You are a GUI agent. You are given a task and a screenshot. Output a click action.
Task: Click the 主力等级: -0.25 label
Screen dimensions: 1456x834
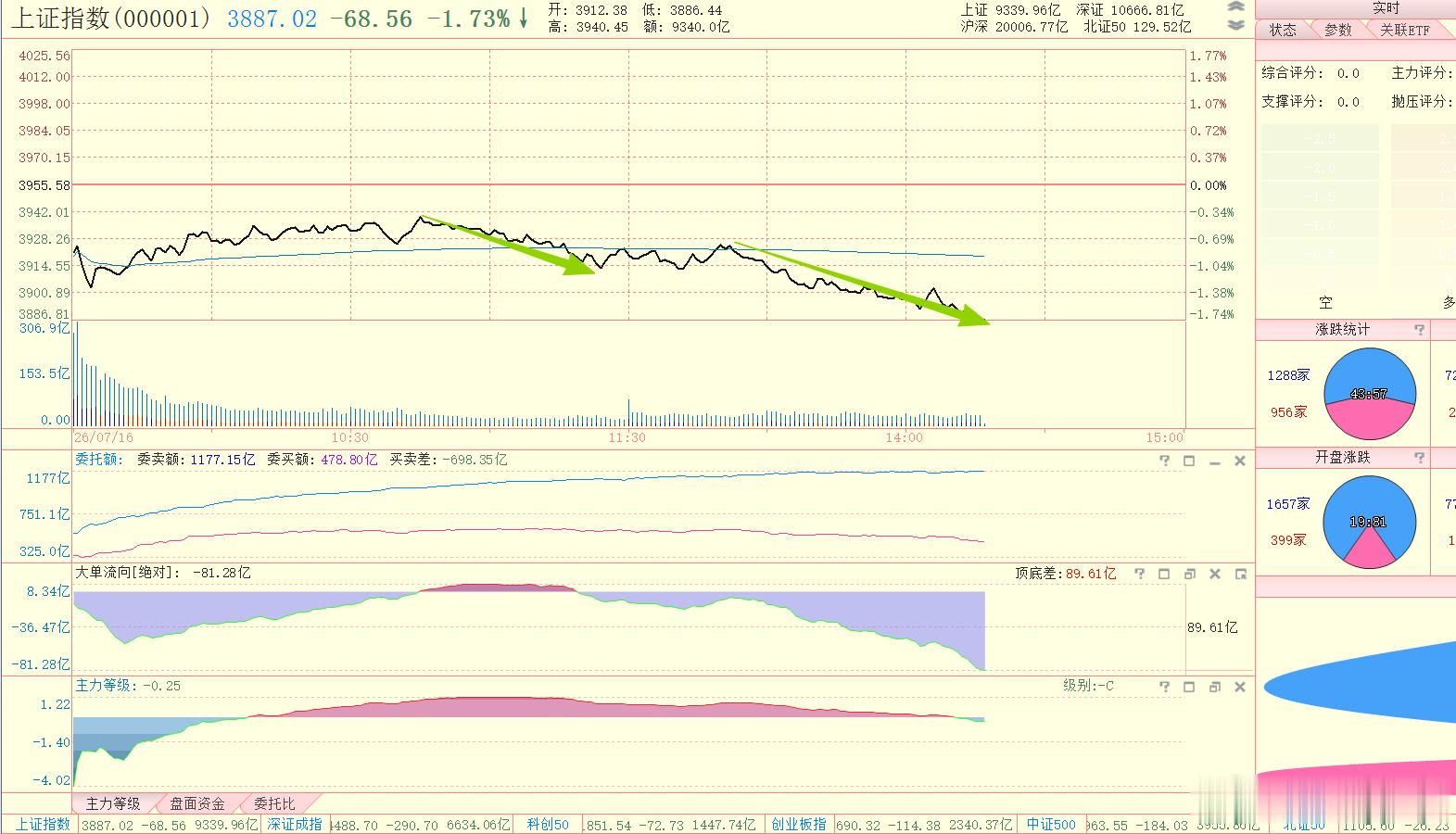[128, 686]
